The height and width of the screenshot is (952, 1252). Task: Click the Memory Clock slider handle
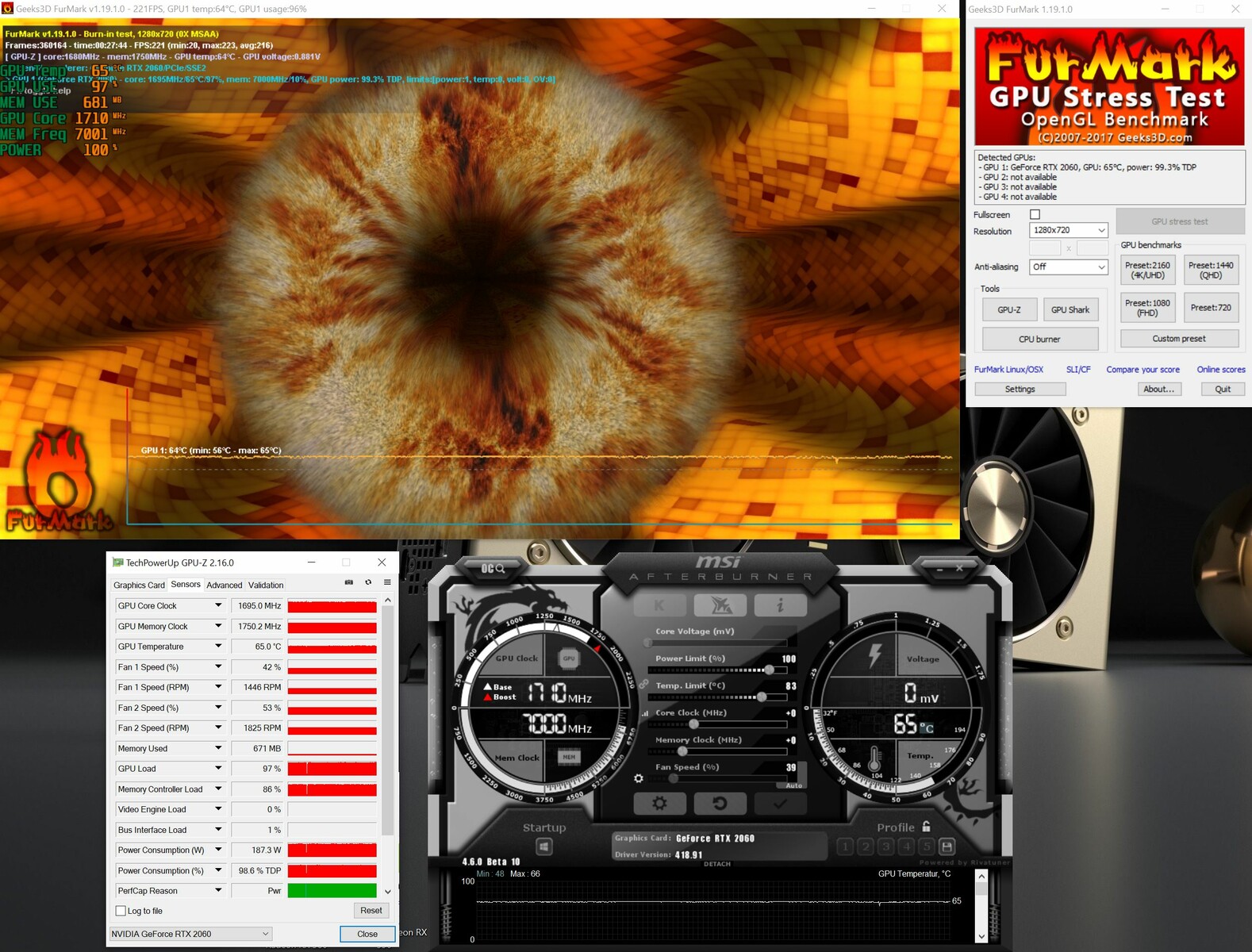pyautogui.click(x=682, y=750)
